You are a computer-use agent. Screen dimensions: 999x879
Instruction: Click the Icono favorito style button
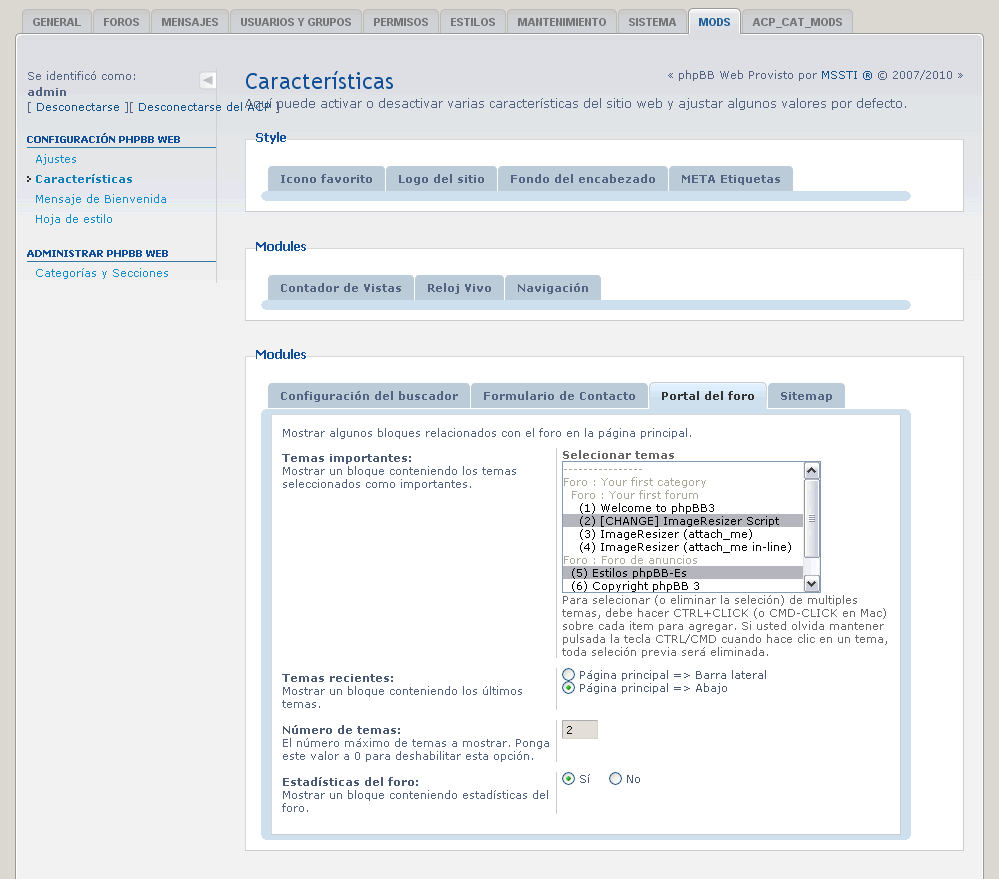pyautogui.click(x=325, y=178)
